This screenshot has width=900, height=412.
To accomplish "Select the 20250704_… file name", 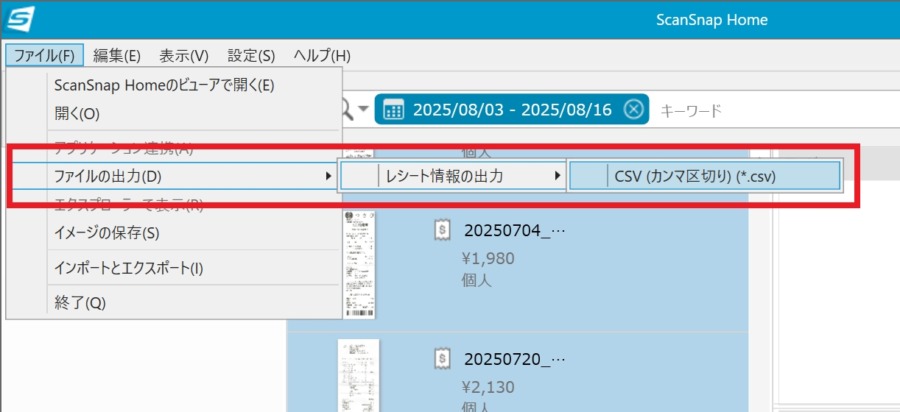I will (515, 231).
